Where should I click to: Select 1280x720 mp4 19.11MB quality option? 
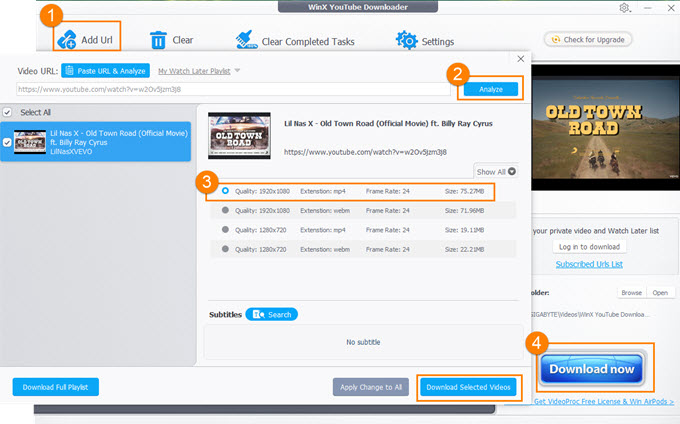point(225,230)
